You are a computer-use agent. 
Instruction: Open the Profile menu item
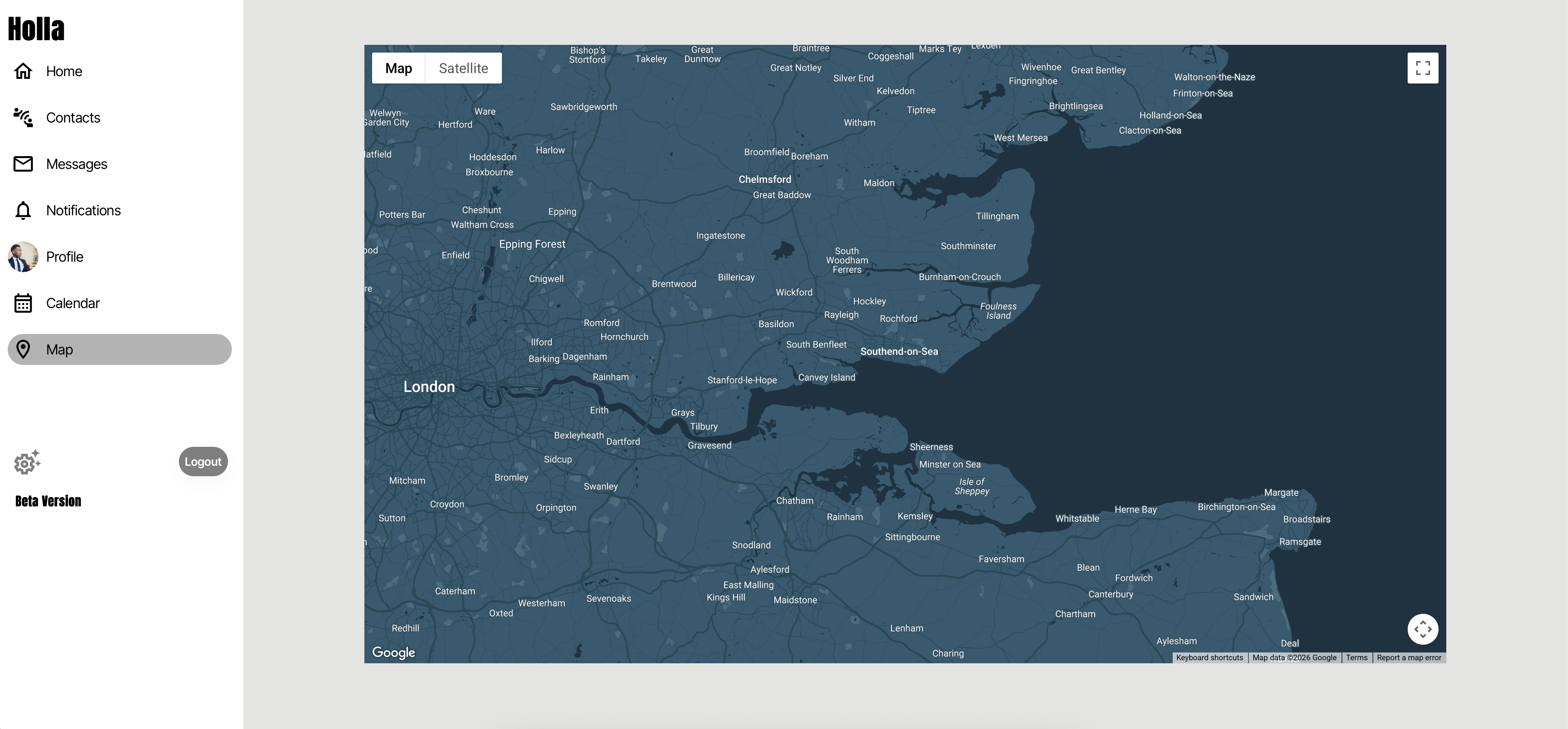point(65,256)
